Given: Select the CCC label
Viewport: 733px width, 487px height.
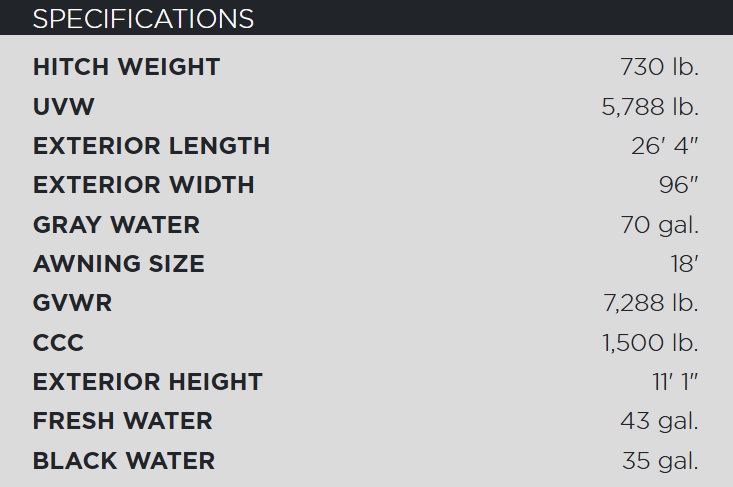Looking at the screenshot, I should pyautogui.click(x=58, y=343).
